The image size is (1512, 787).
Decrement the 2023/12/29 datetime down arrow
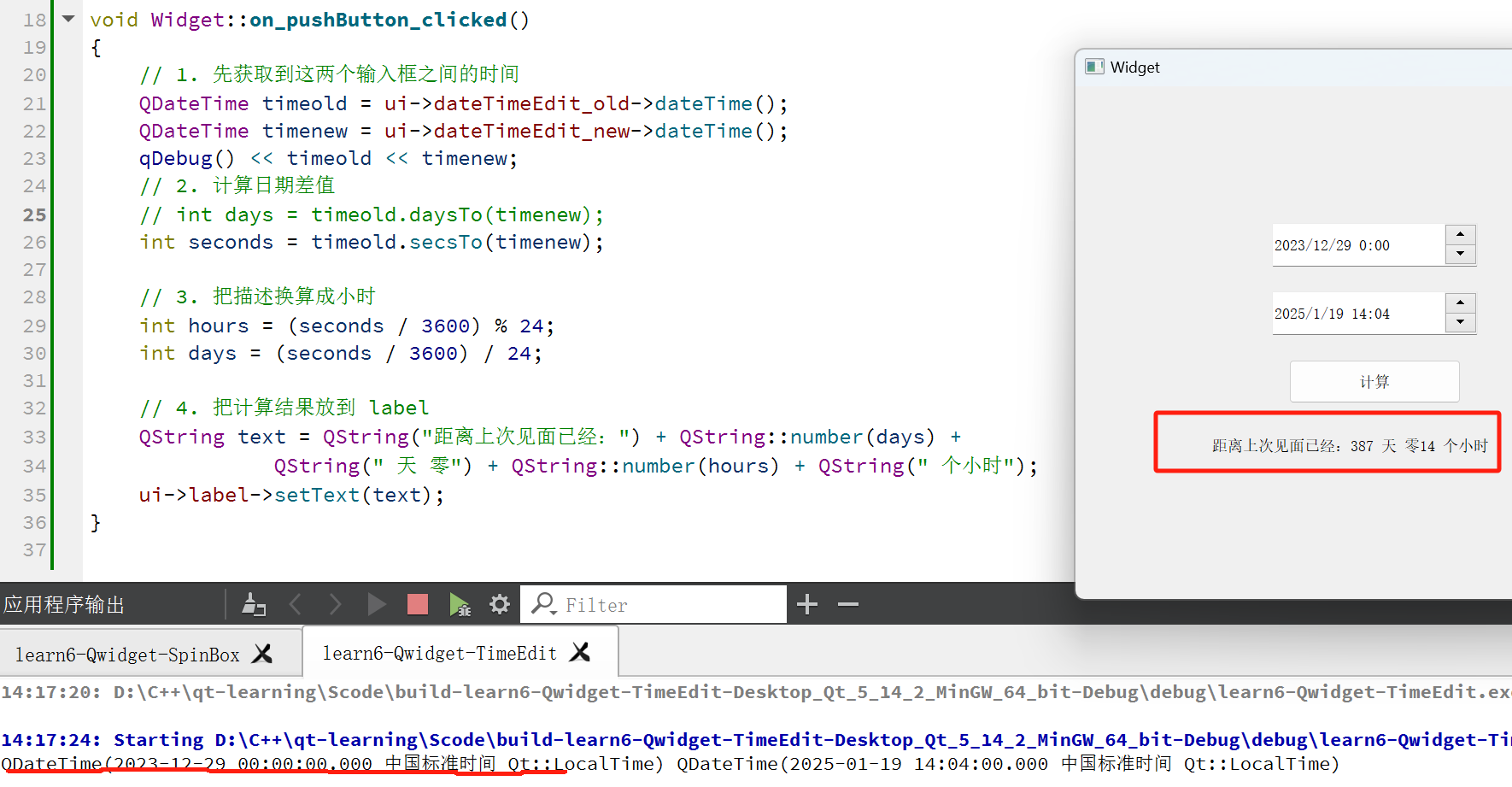(x=1461, y=254)
